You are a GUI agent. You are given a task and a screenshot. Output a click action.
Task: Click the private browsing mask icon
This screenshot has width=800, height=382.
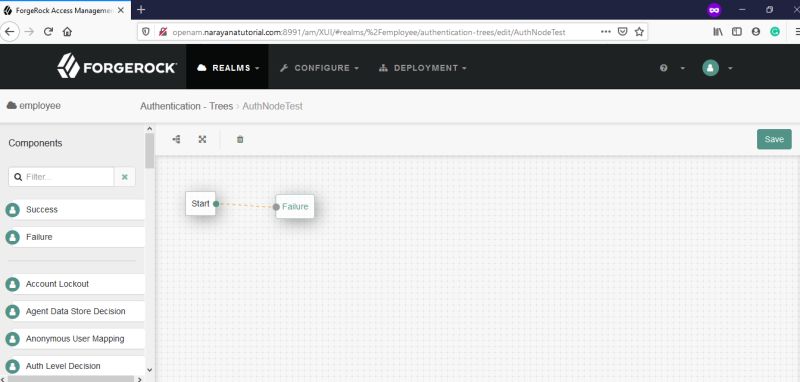tap(715, 10)
